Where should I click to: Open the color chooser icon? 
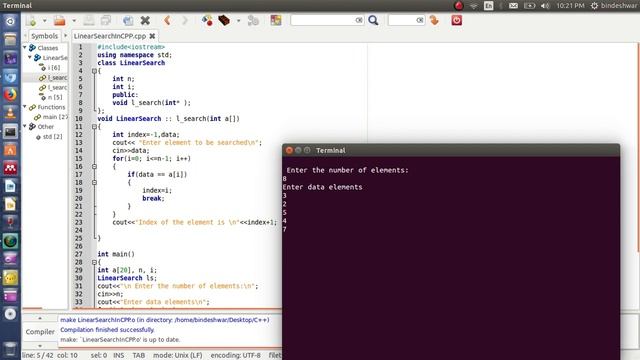click(276, 20)
